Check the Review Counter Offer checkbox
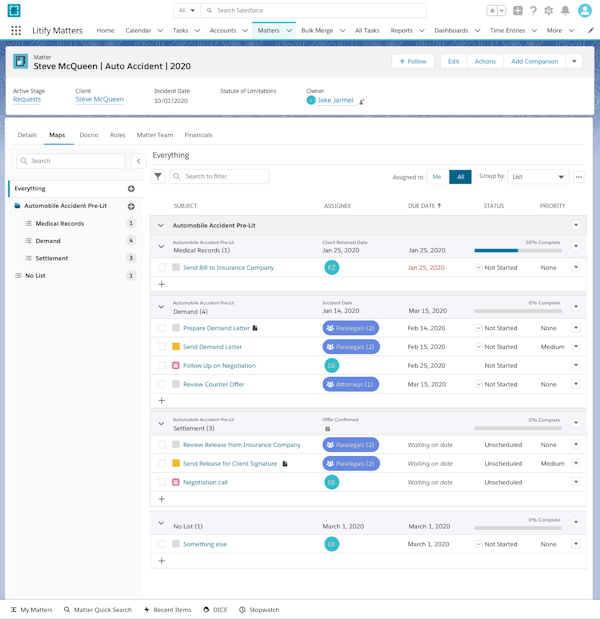The width and height of the screenshot is (600, 619). pyautogui.click(x=162, y=384)
